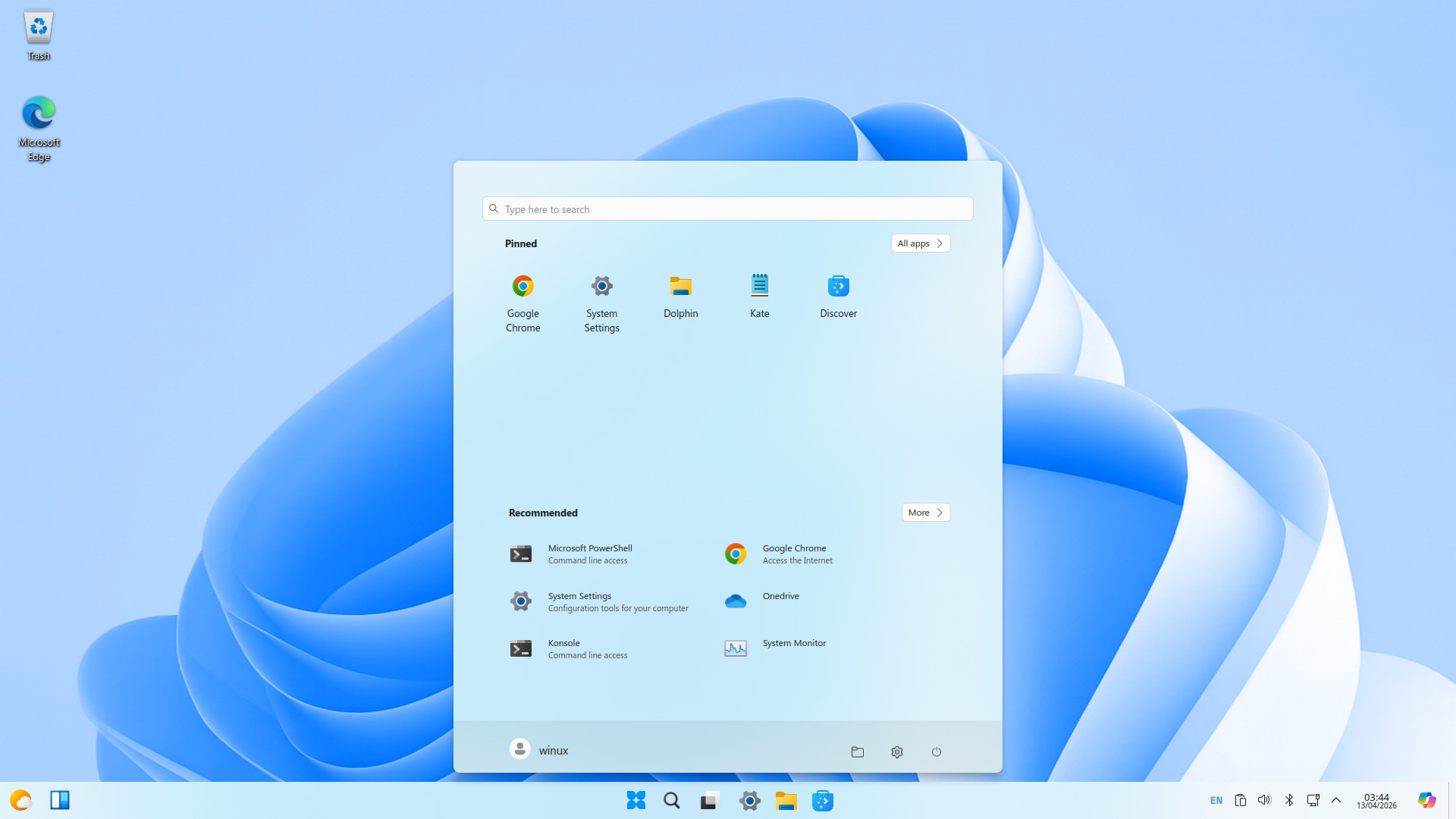Open pinned Google Chrome app

click(522, 302)
